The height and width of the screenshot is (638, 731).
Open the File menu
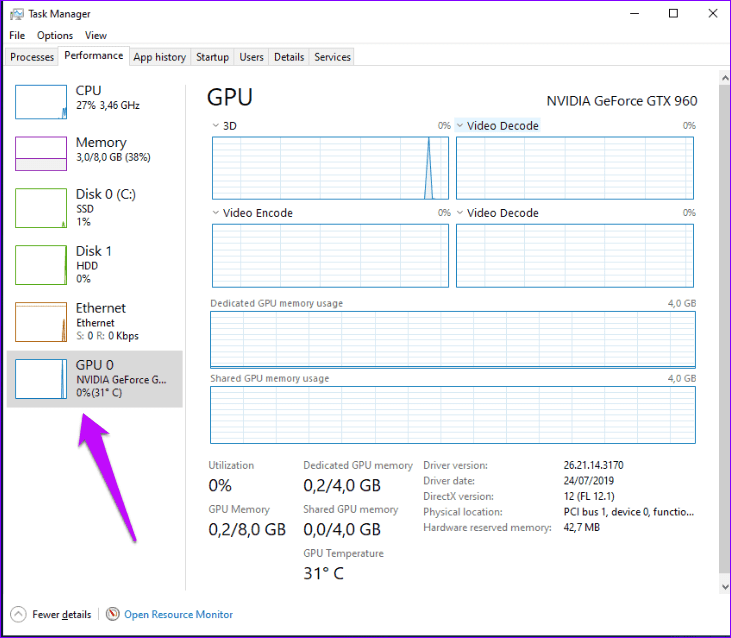pos(17,35)
